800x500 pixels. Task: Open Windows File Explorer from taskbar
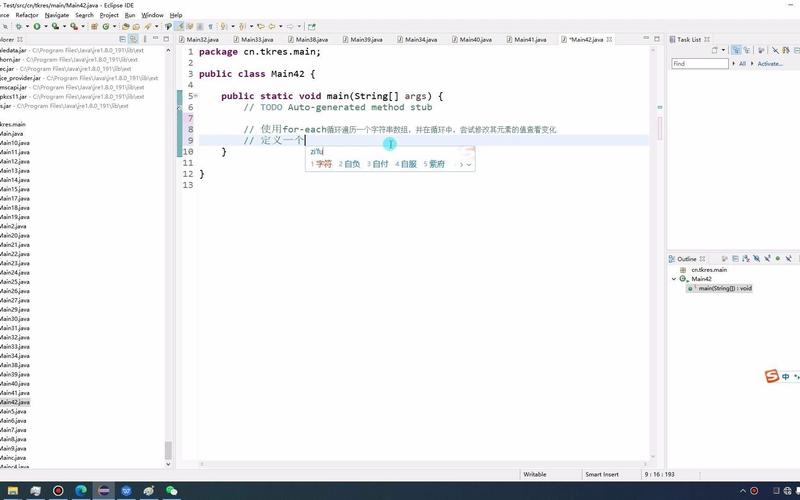(x=13, y=491)
